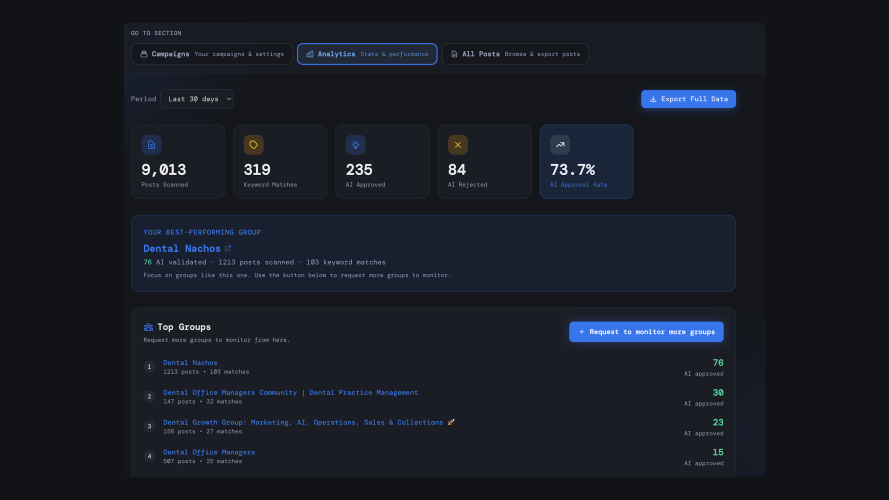
Task: Click the 'Go to section' label
Action: 156,33
